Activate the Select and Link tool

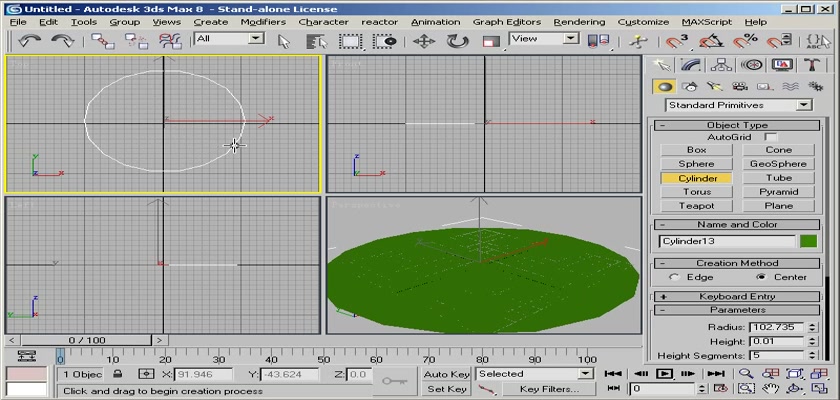[x=102, y=41]
